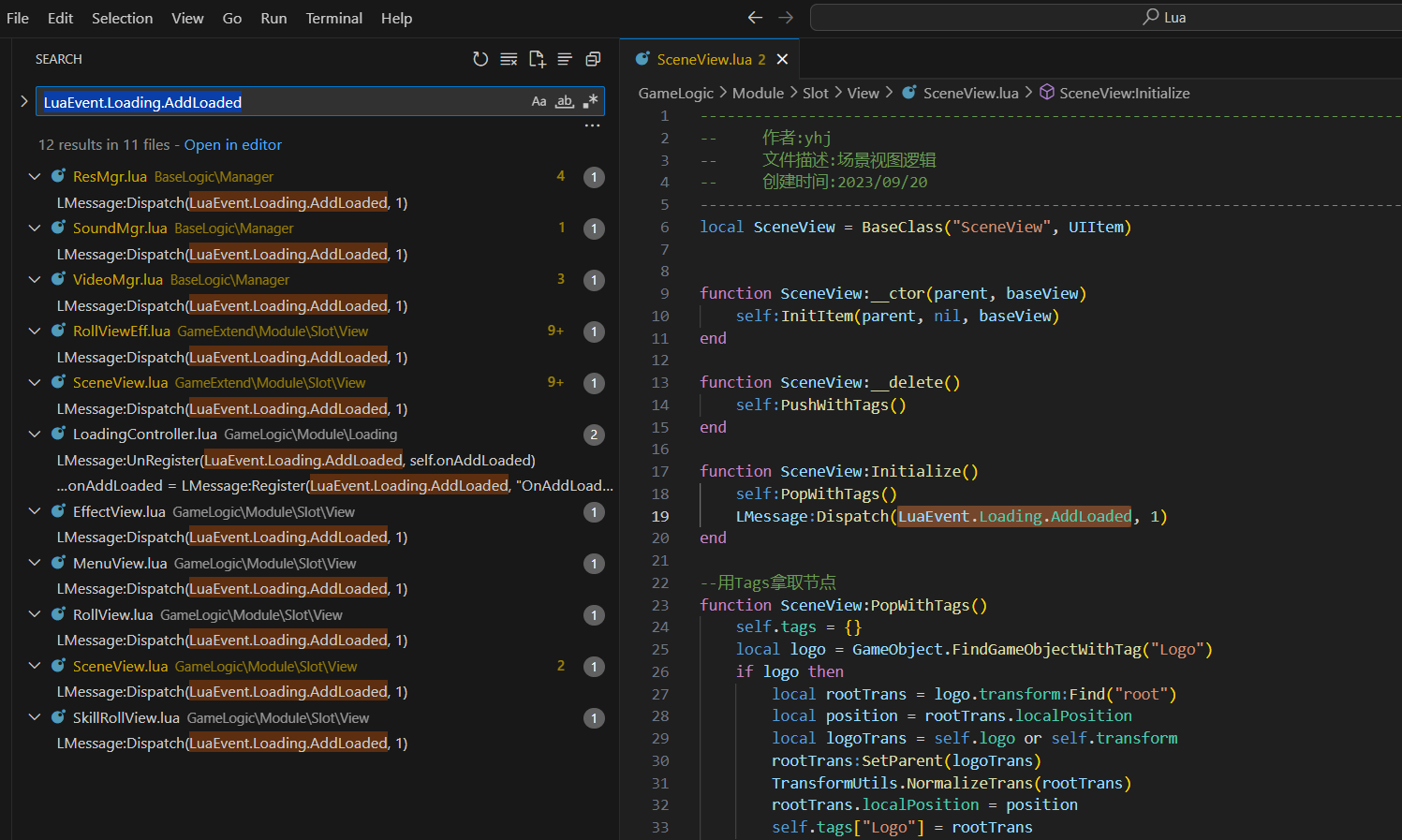Image resolution: width=1402 pixels, height=840 pixels.
Task: Close the SceneView.lua tab
Action: coord(782,59)
